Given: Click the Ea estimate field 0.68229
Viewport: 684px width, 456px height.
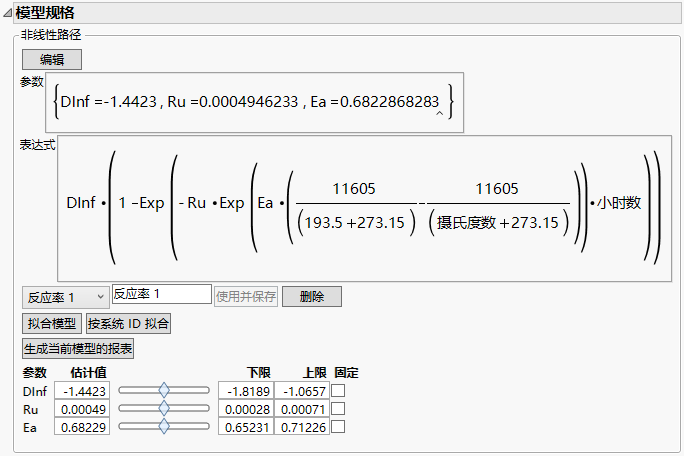Looking at the screenshot, I should (82, 427).
